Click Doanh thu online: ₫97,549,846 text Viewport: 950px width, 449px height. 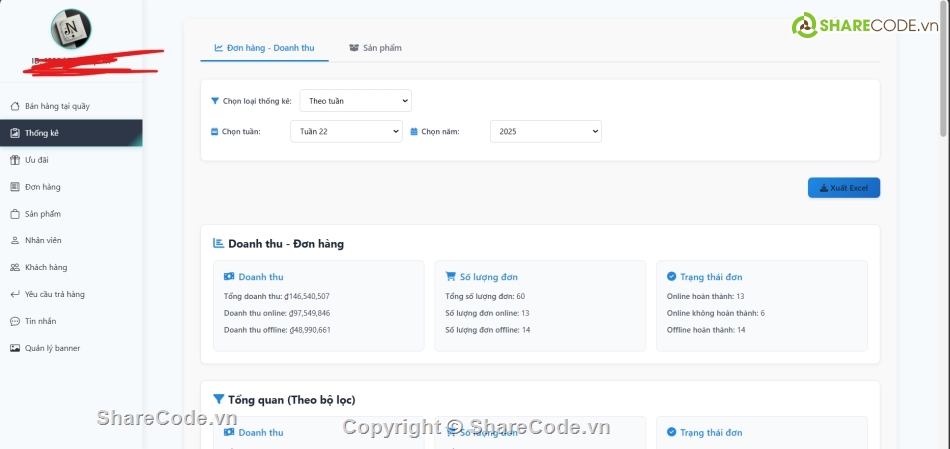(x=277, y=313)
